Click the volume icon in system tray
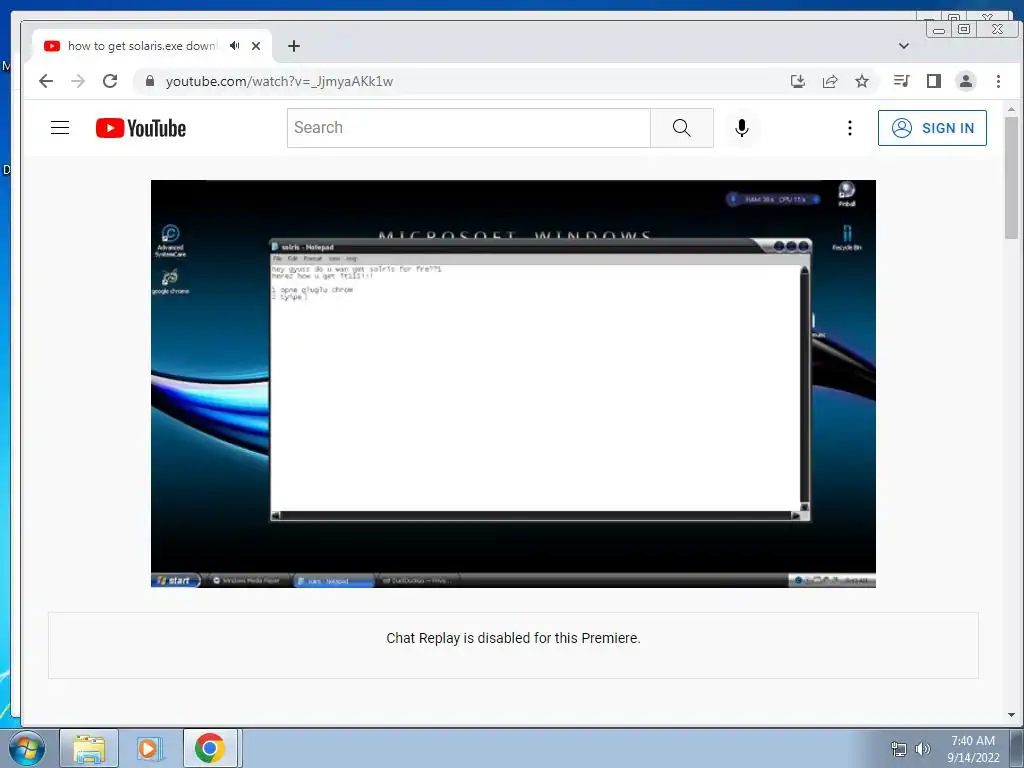This screenshot has height=768, width=1024. 922,748
